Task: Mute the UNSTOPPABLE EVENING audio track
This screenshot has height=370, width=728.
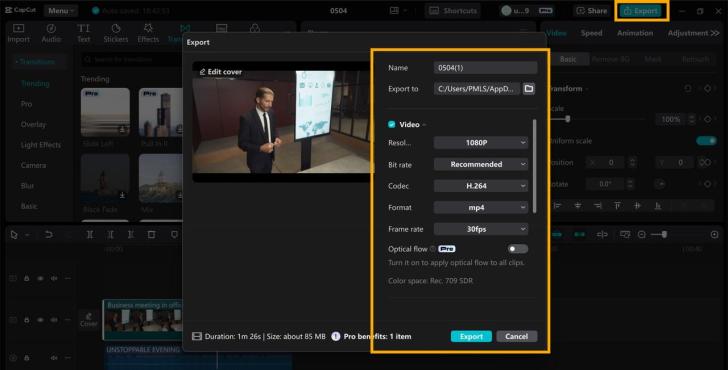Action: pos(54,358)
